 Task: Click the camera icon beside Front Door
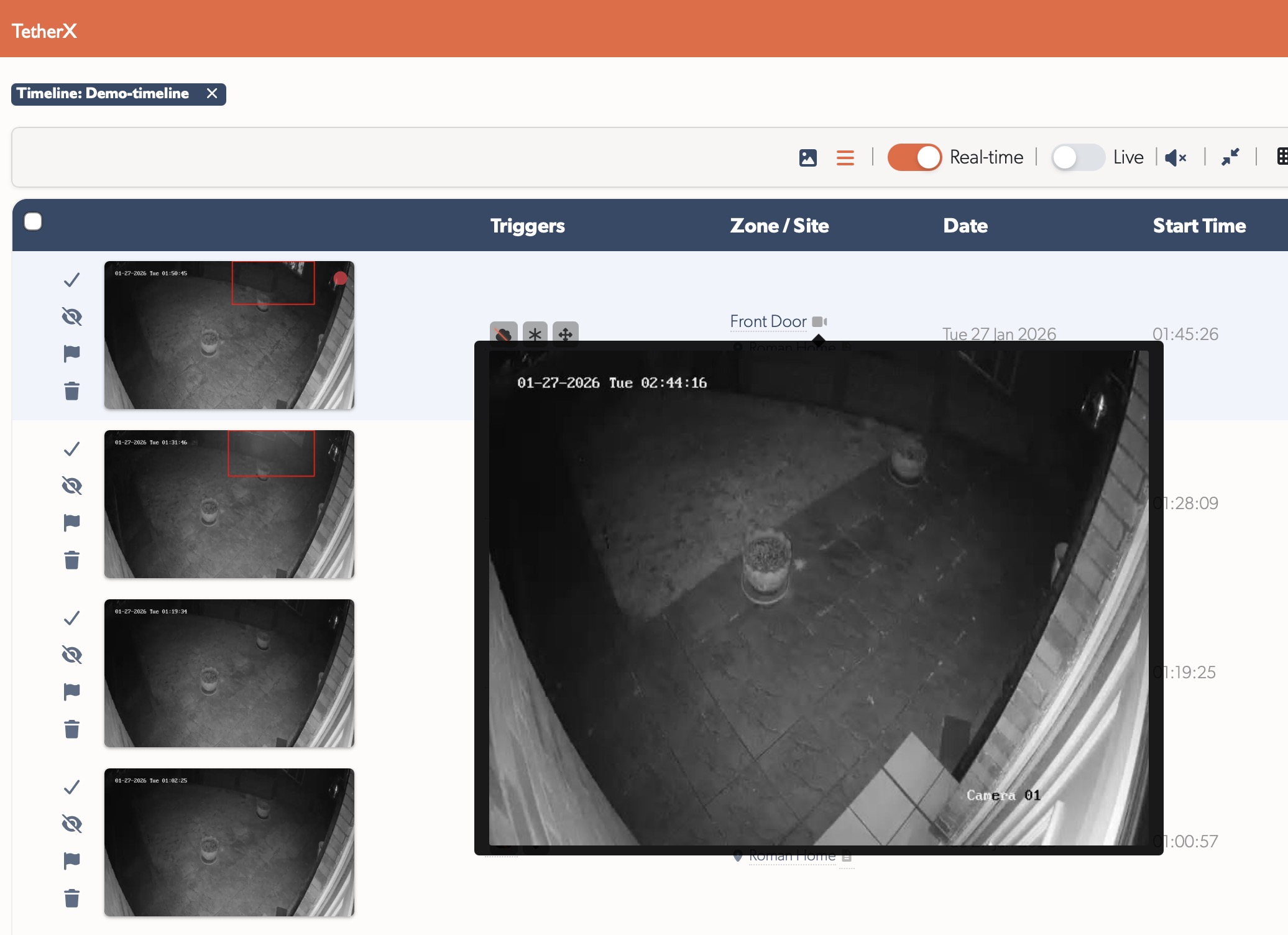tap(820, 322)
